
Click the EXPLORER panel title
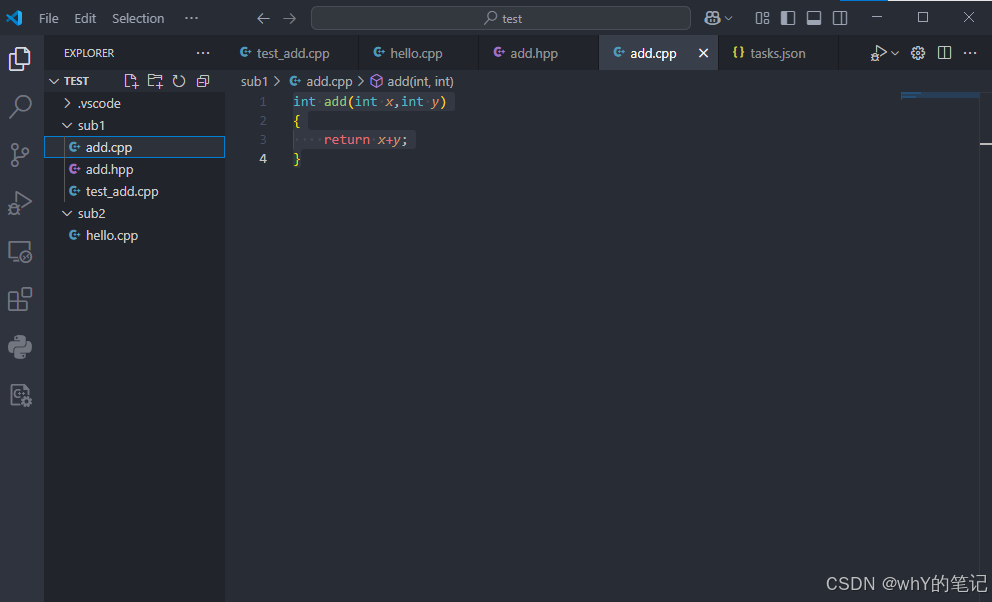click(89, 53)
